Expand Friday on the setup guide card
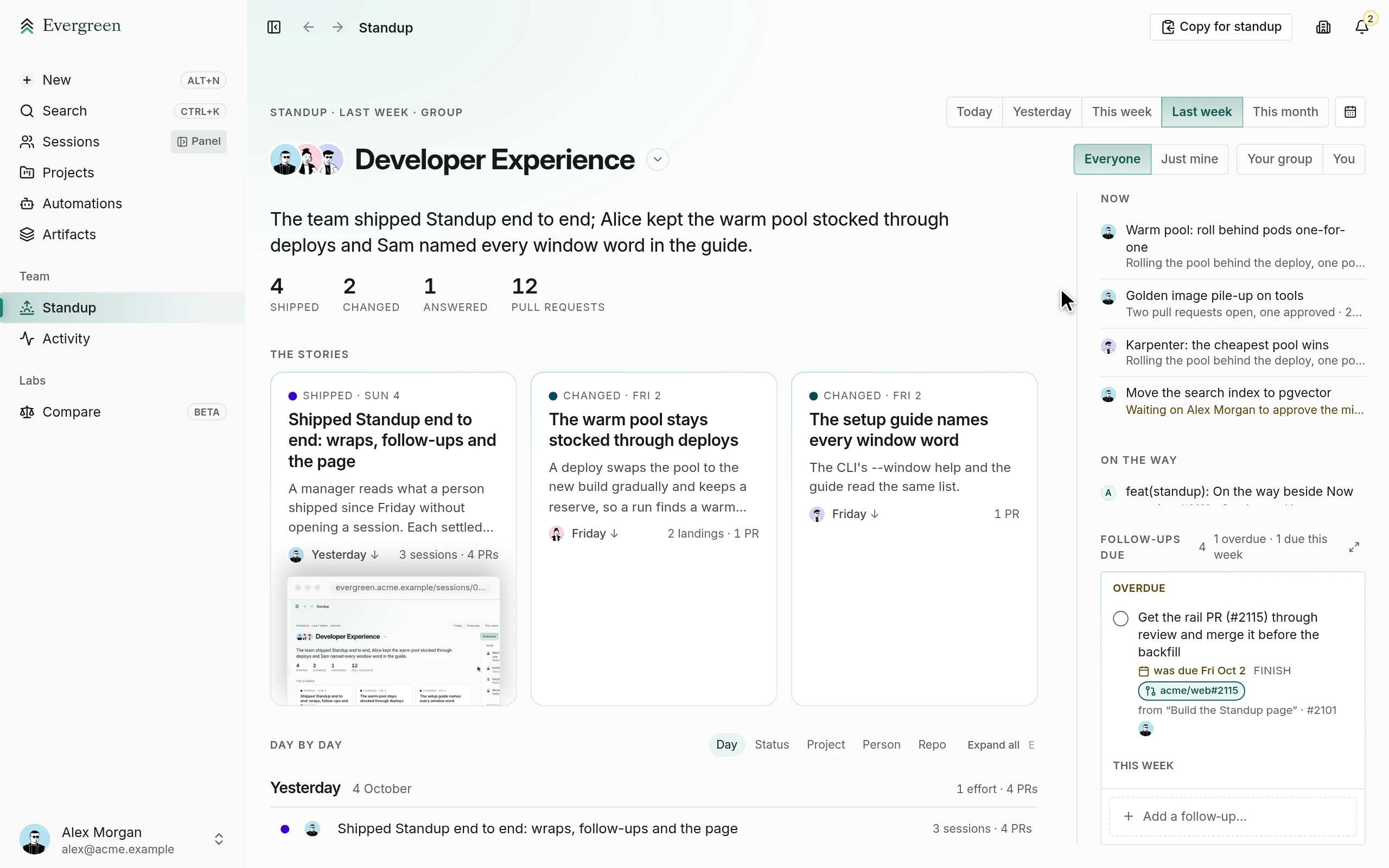The image size is (1389, 868). [x=856, y=514]
